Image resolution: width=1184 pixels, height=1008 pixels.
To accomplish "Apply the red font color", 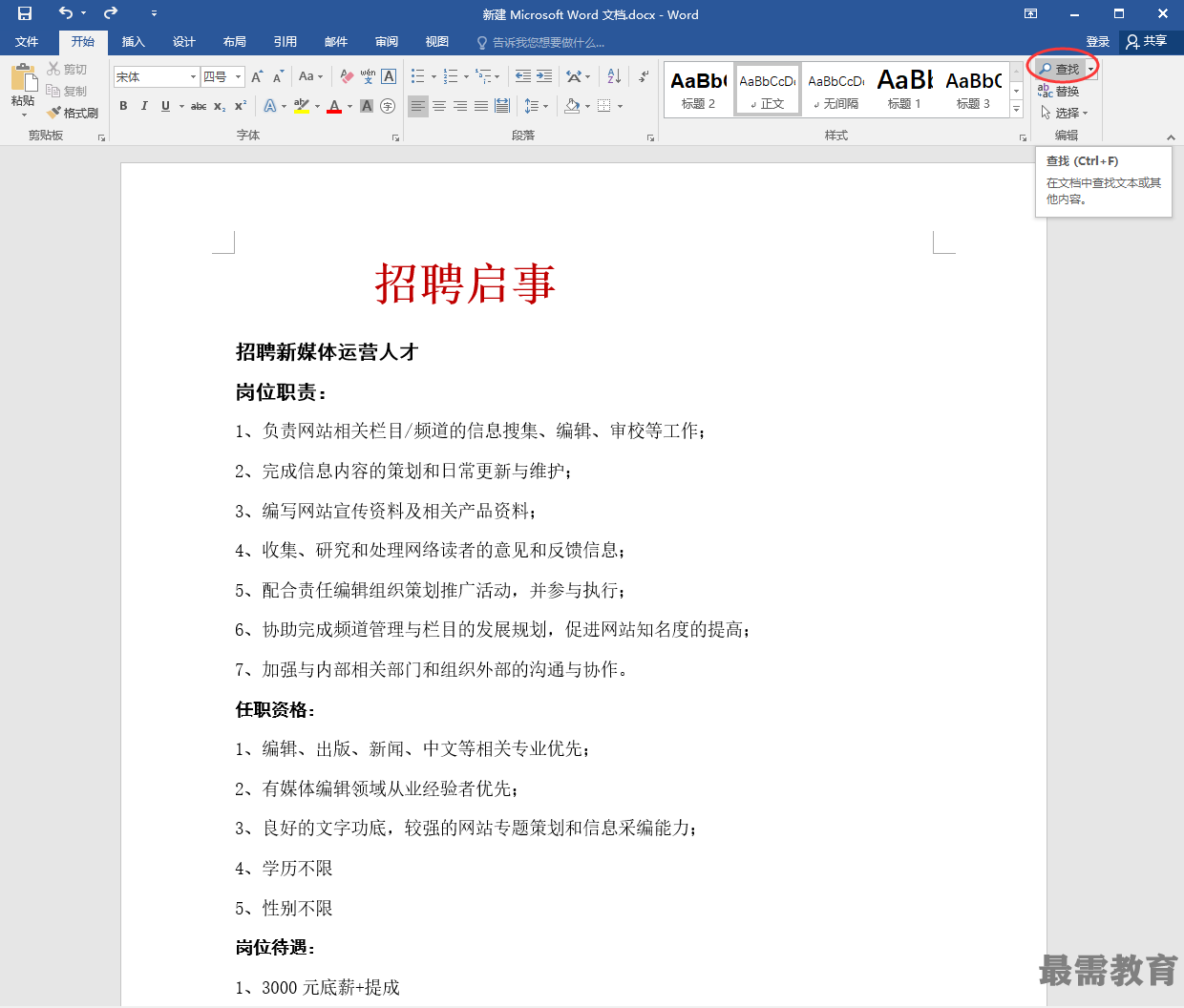I will coord(334,106).
